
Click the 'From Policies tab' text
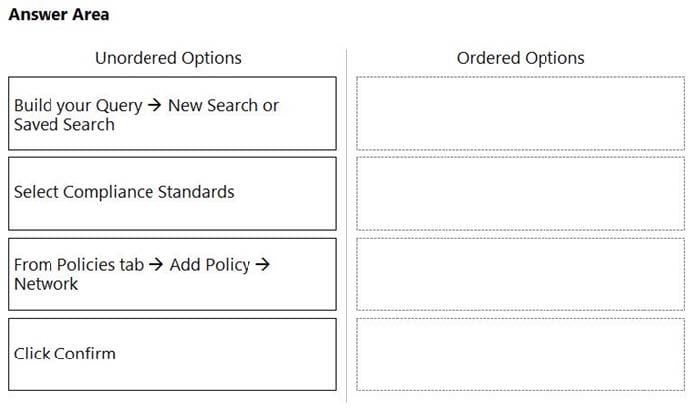click(79, 264)
